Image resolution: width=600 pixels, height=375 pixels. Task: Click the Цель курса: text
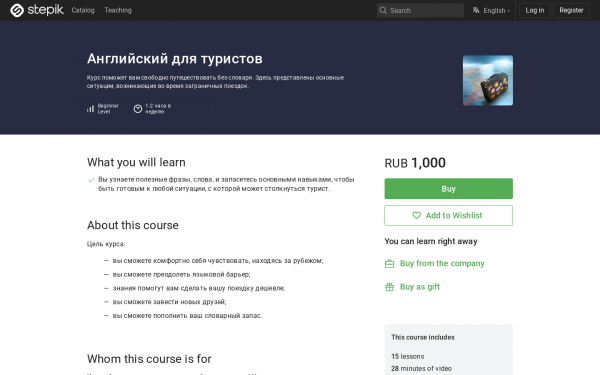[x=106, y=244]
